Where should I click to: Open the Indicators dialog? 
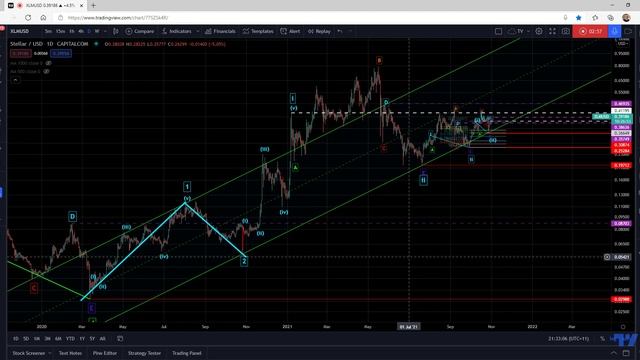[x=176, y=31]
